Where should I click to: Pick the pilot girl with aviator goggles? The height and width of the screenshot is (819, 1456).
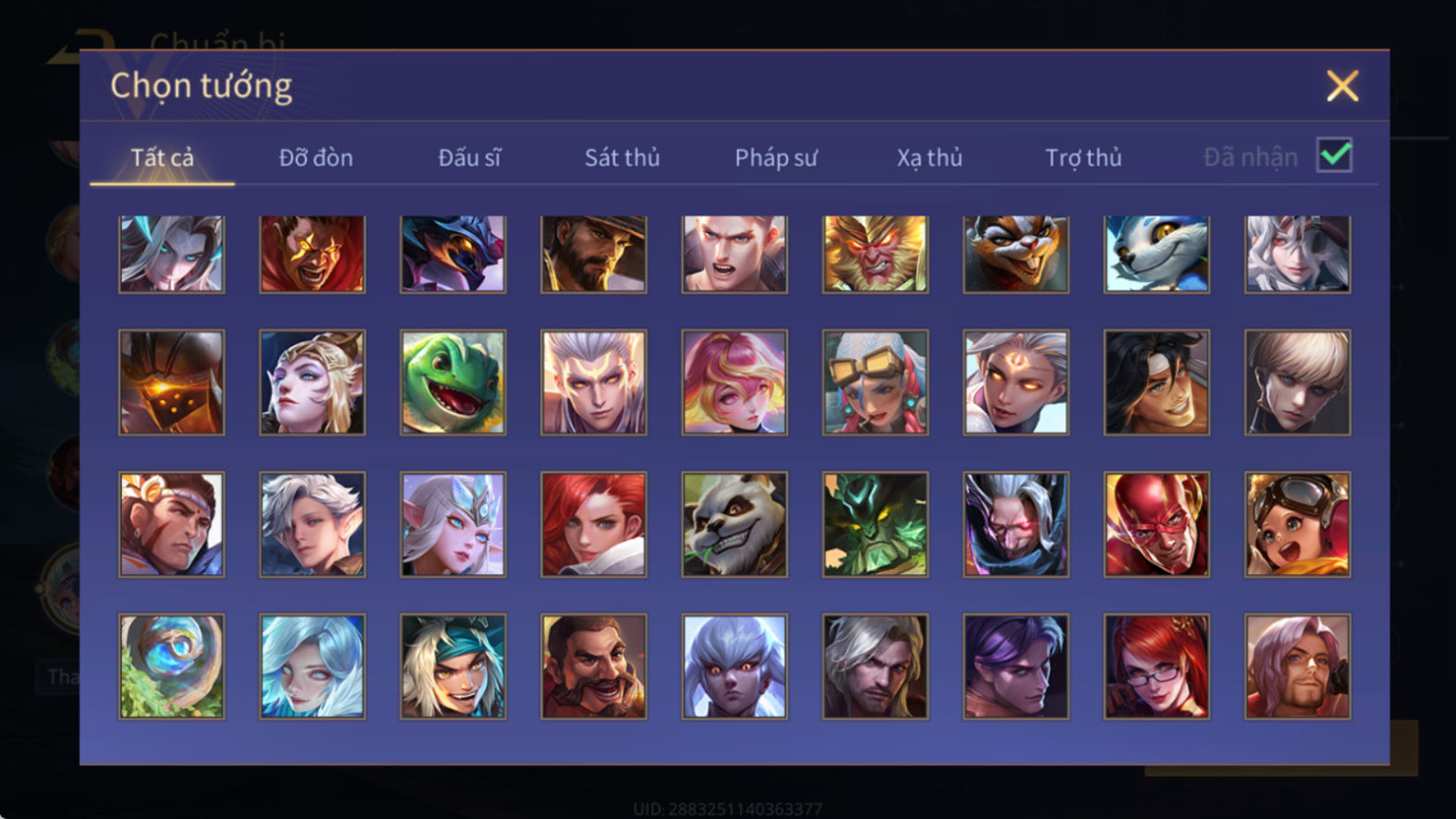(1297, 524)
